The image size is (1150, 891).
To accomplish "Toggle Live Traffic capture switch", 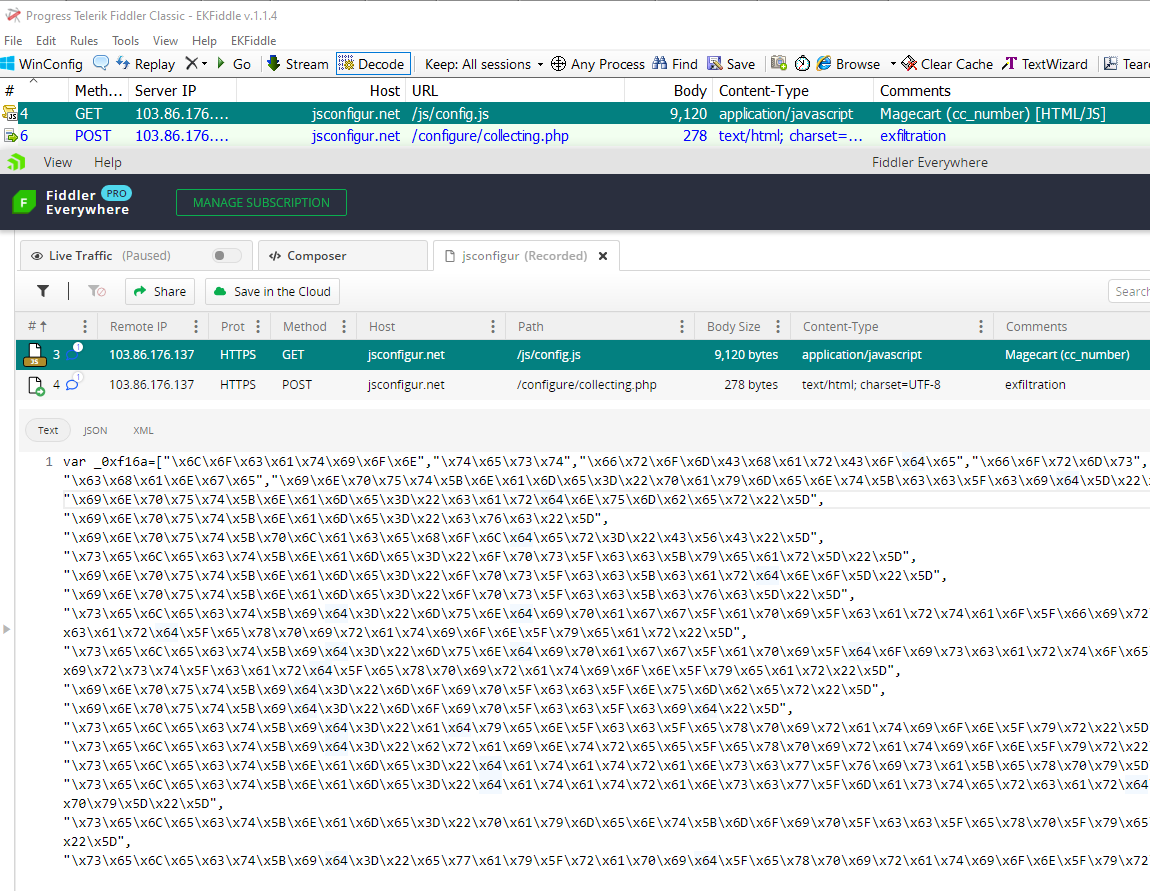I will [x=226, y=255].
